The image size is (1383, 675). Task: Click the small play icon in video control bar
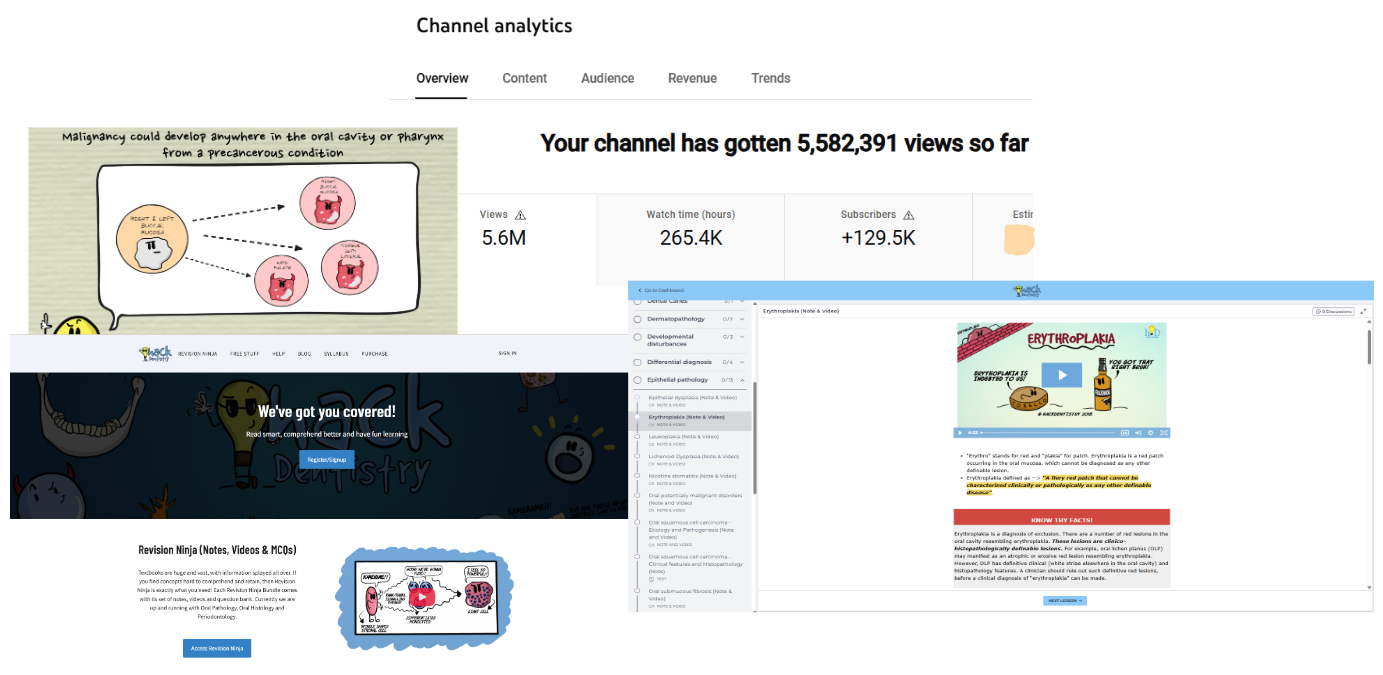[961, 433]
